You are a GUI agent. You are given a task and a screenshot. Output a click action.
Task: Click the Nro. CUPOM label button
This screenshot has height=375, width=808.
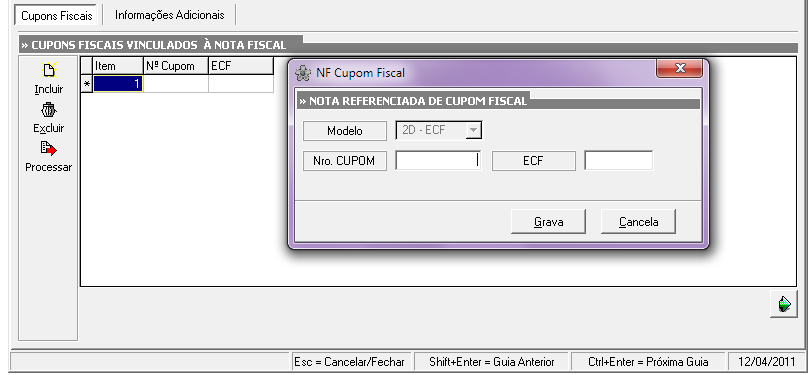click(345, 161)
